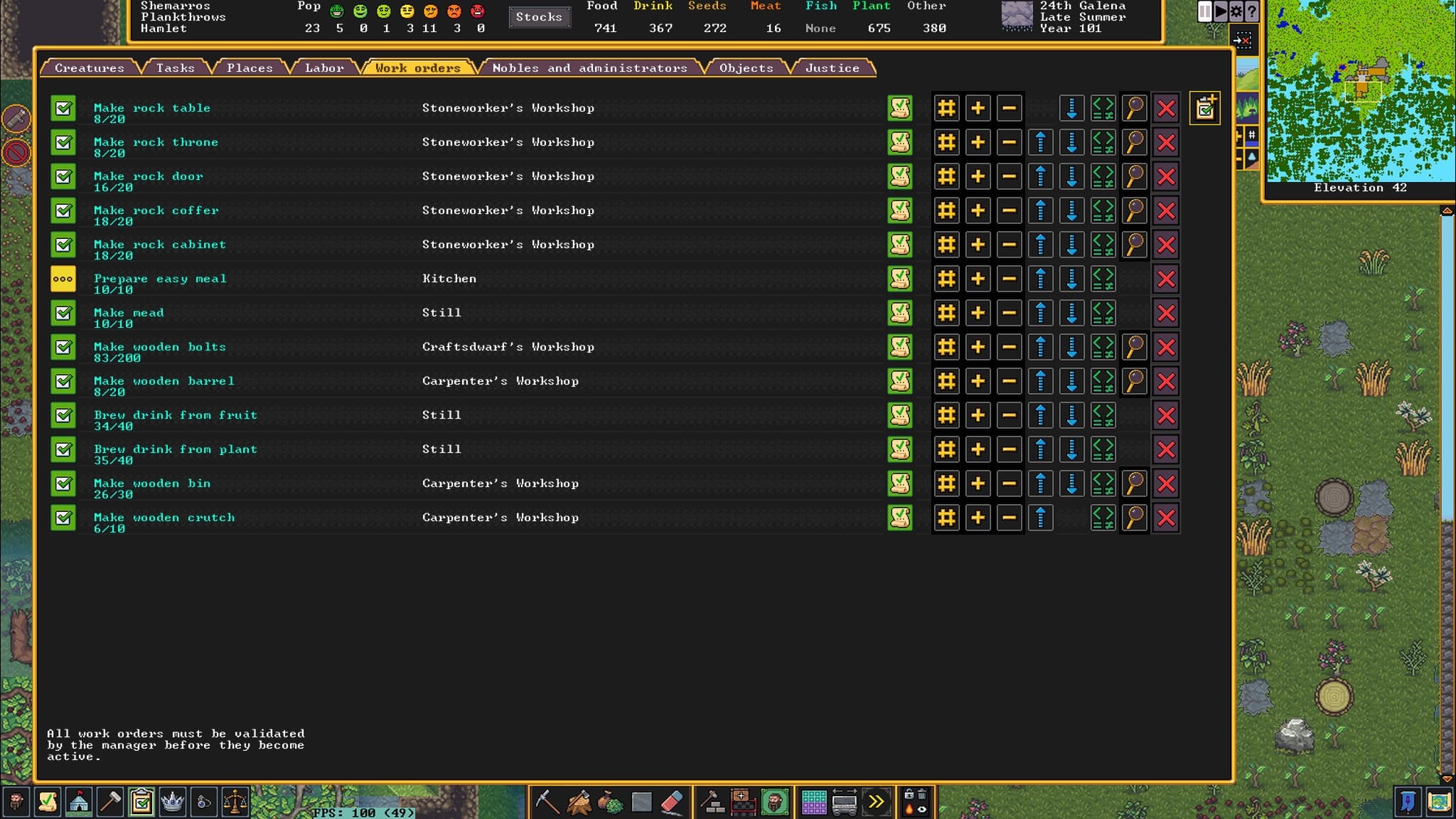Image resolution: width=1456 pixels, height=819 pixels.
Task: Toggle checkbox for Make rock door order
Action: pos(63,177)
